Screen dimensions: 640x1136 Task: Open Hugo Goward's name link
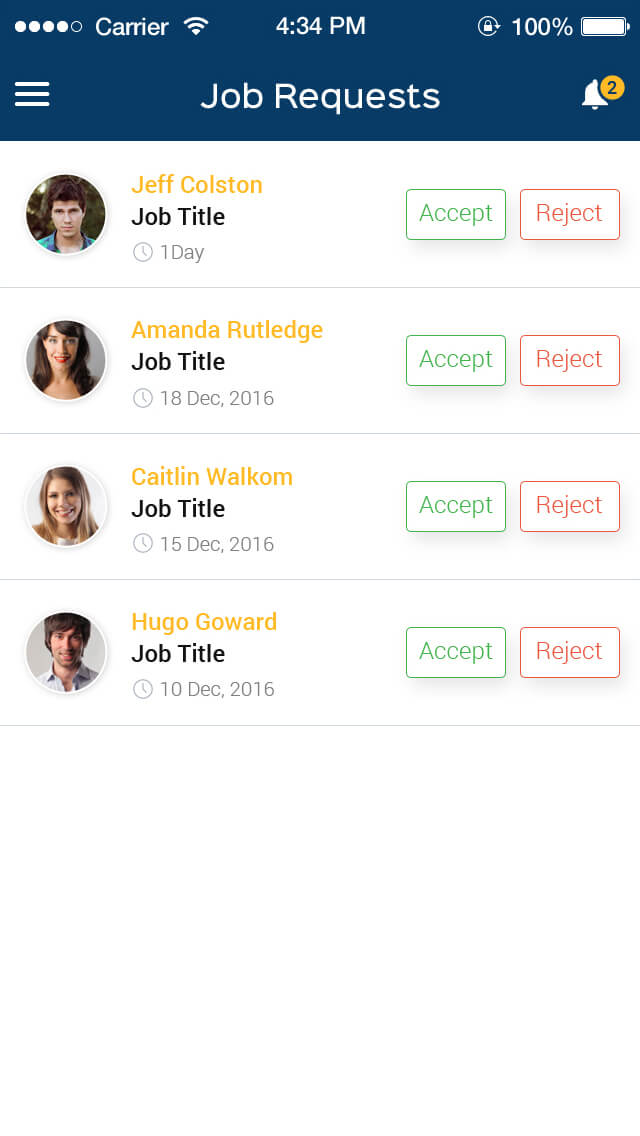coord(204,622)
